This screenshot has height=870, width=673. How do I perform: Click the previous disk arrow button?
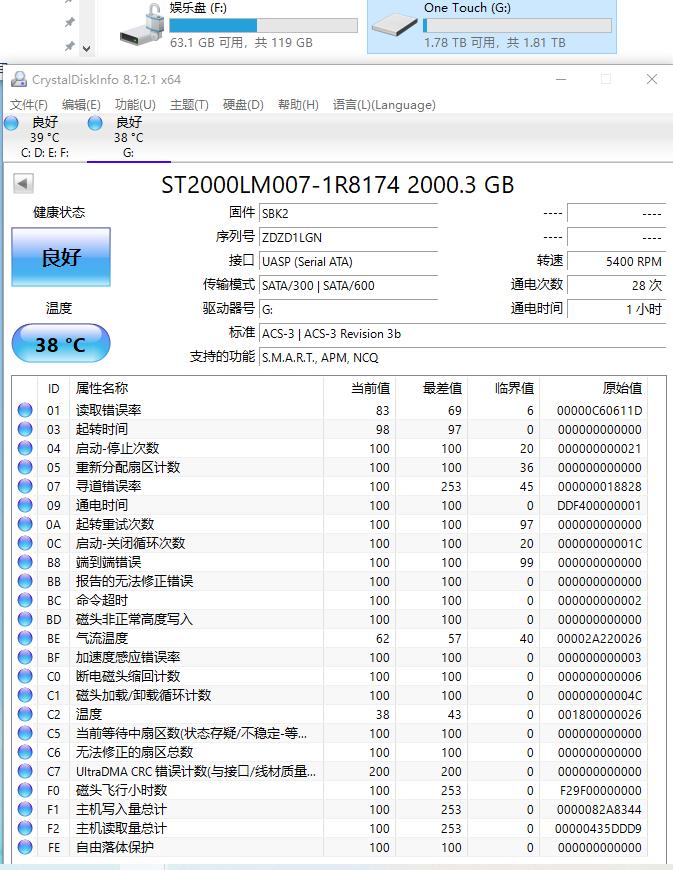coord(23,184)
